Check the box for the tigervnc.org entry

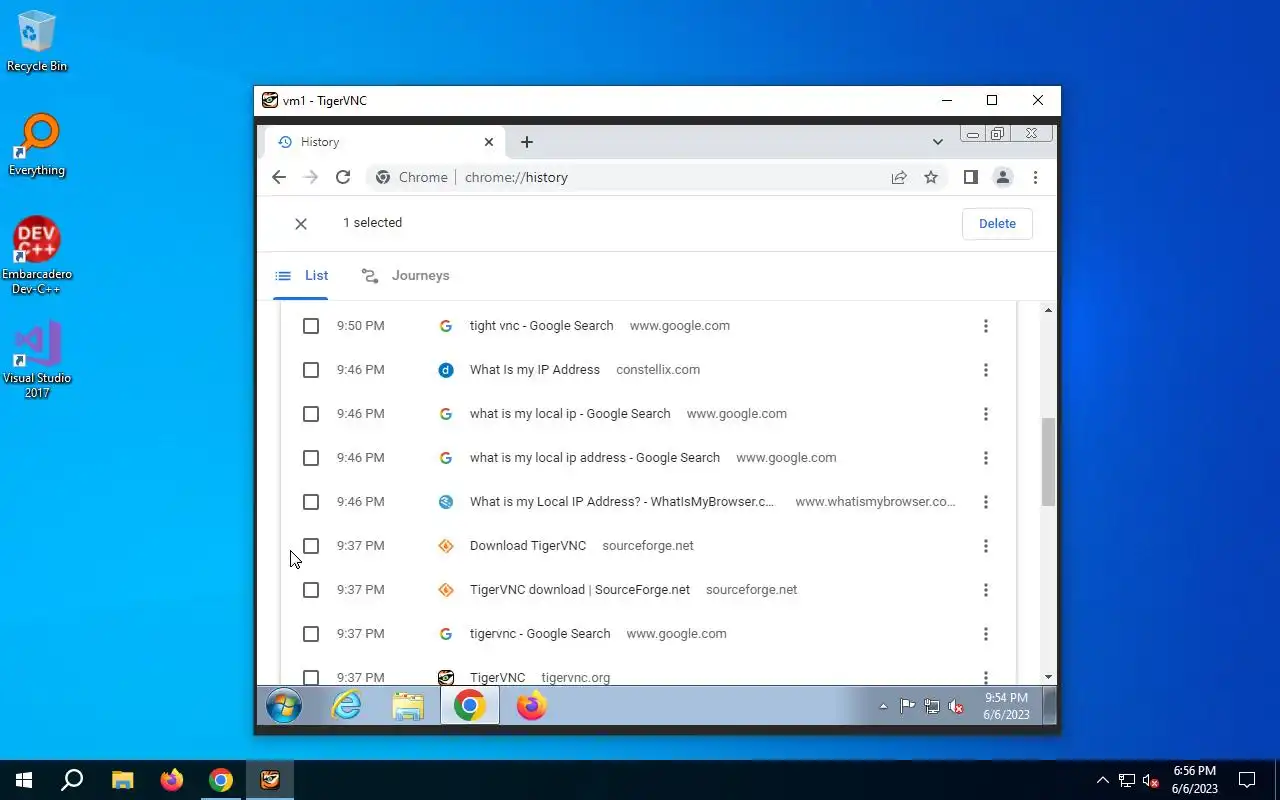pos(311,677)
